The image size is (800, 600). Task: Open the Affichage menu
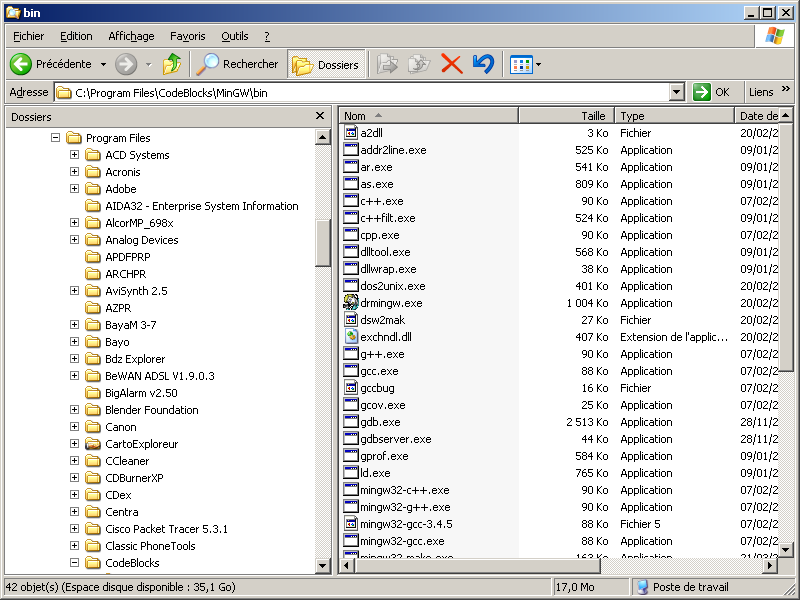point(131,36)
